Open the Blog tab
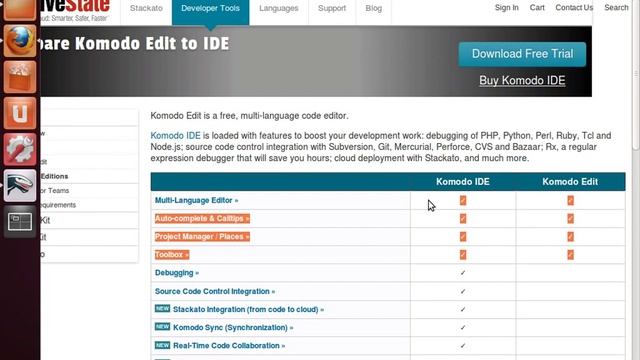This screenshot has height=360, width=640. [373, 8]
